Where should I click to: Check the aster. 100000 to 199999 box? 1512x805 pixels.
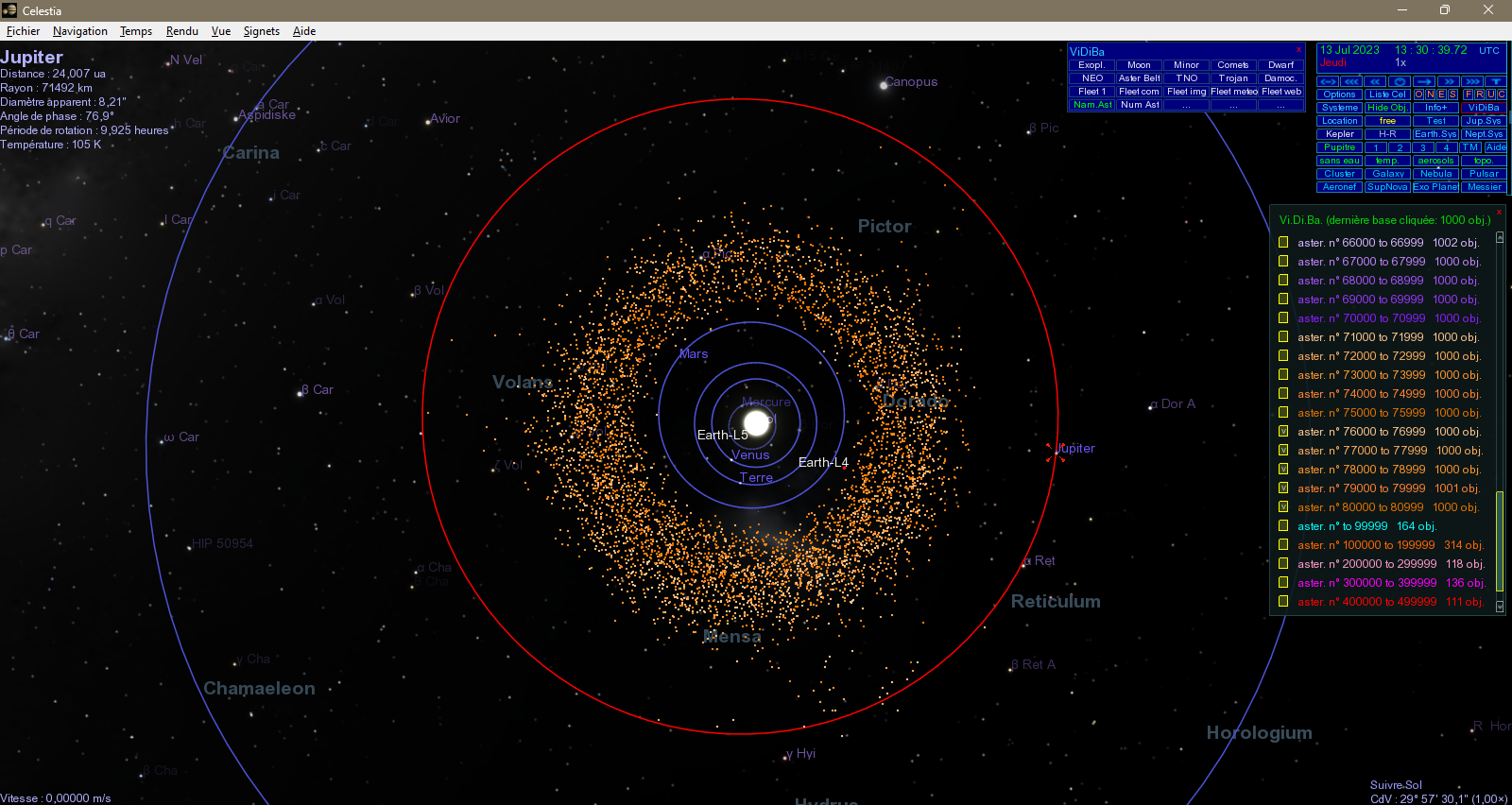(x=1283, y=544)
